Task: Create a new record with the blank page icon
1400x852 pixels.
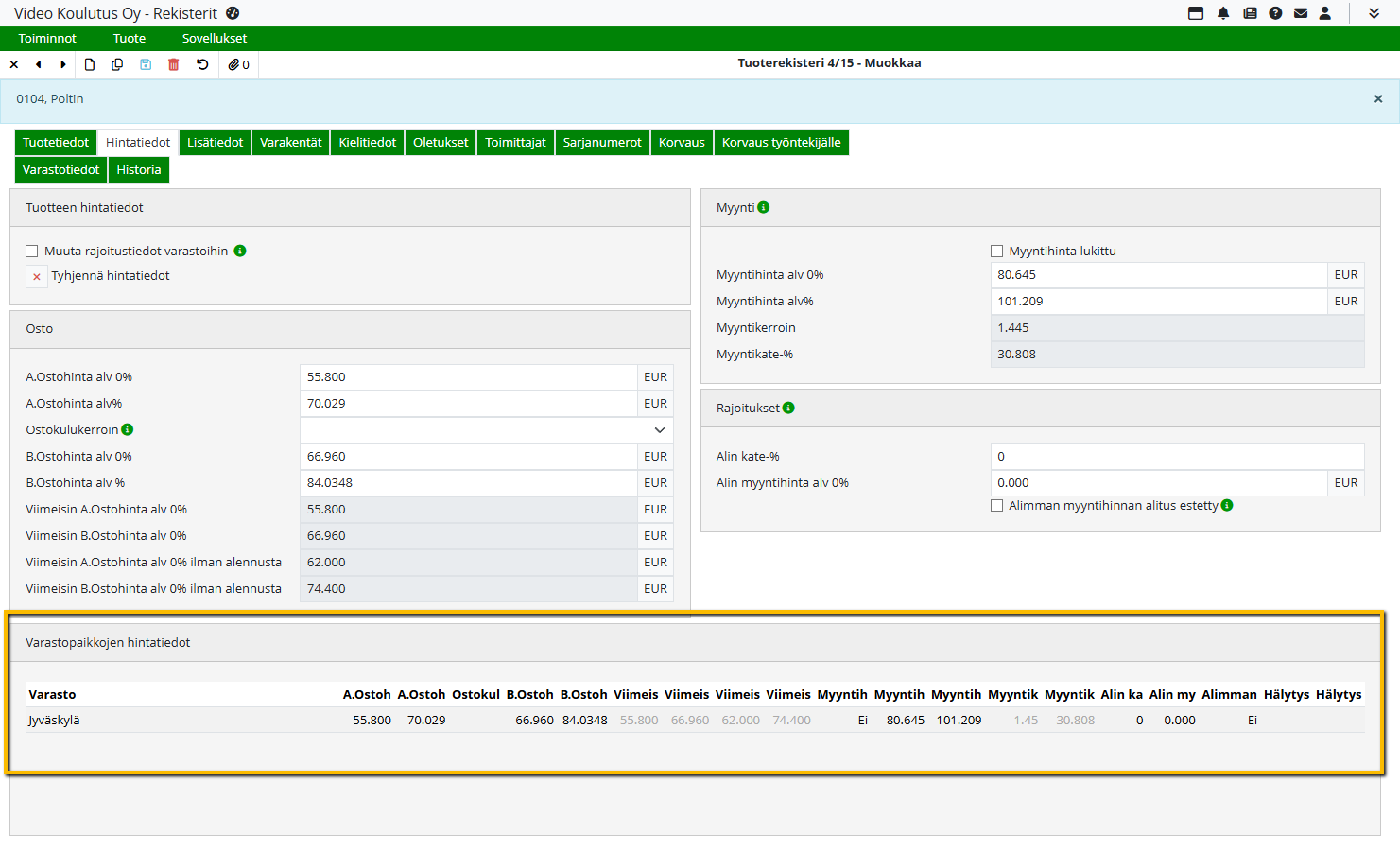Action: pyautogui.click(x=90, y=64)
